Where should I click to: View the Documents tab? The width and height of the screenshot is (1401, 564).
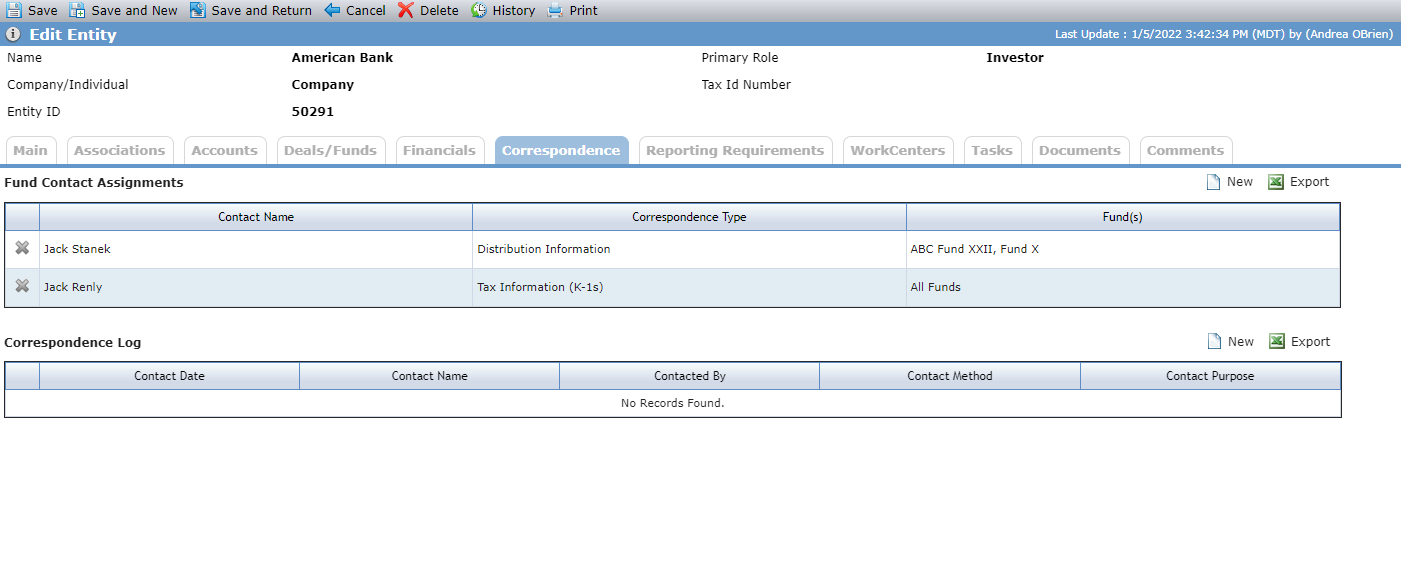coord(1080,150)
